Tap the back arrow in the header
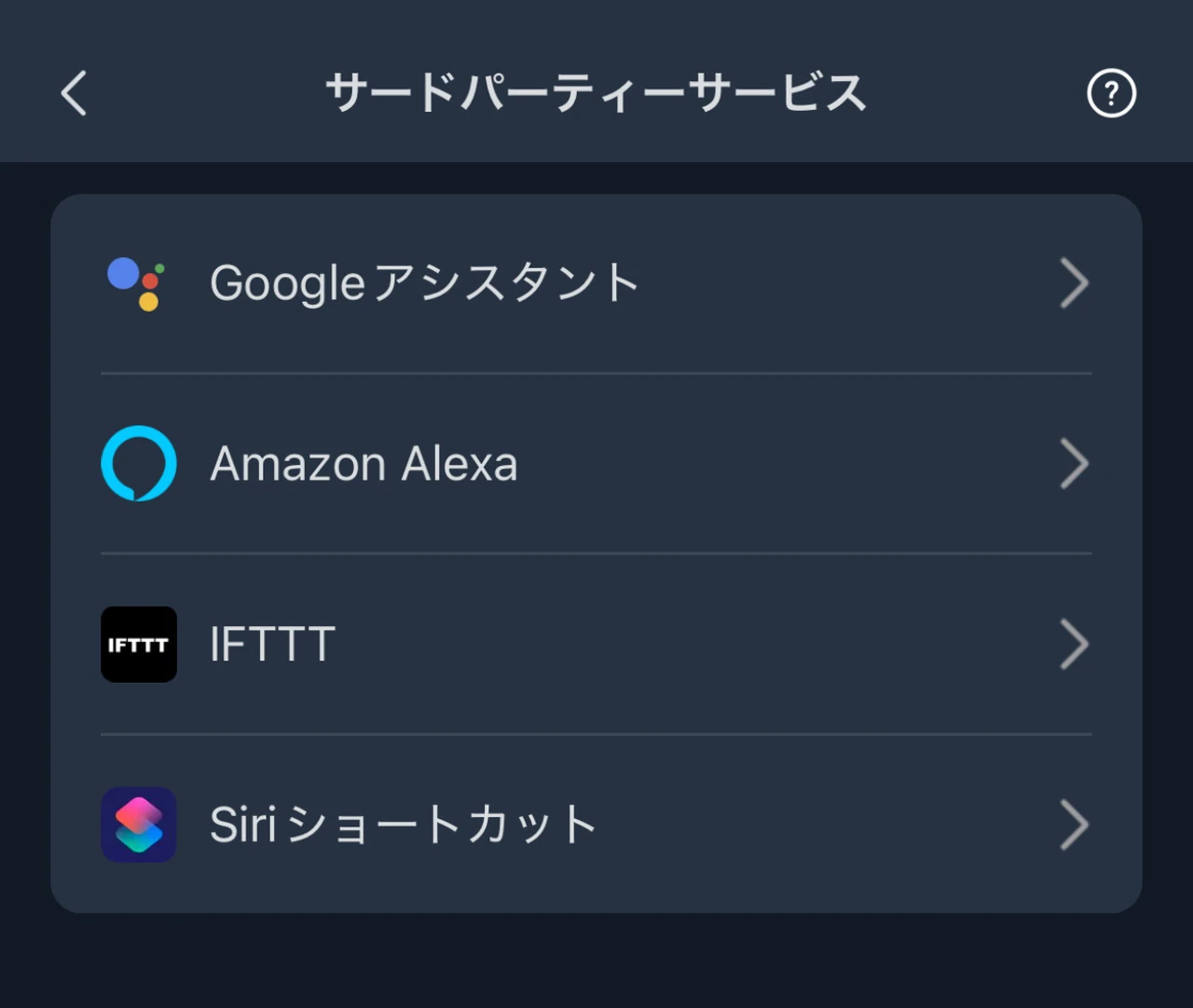The height and width of the screenshot is (1008, 1193). tap(75, 93)
